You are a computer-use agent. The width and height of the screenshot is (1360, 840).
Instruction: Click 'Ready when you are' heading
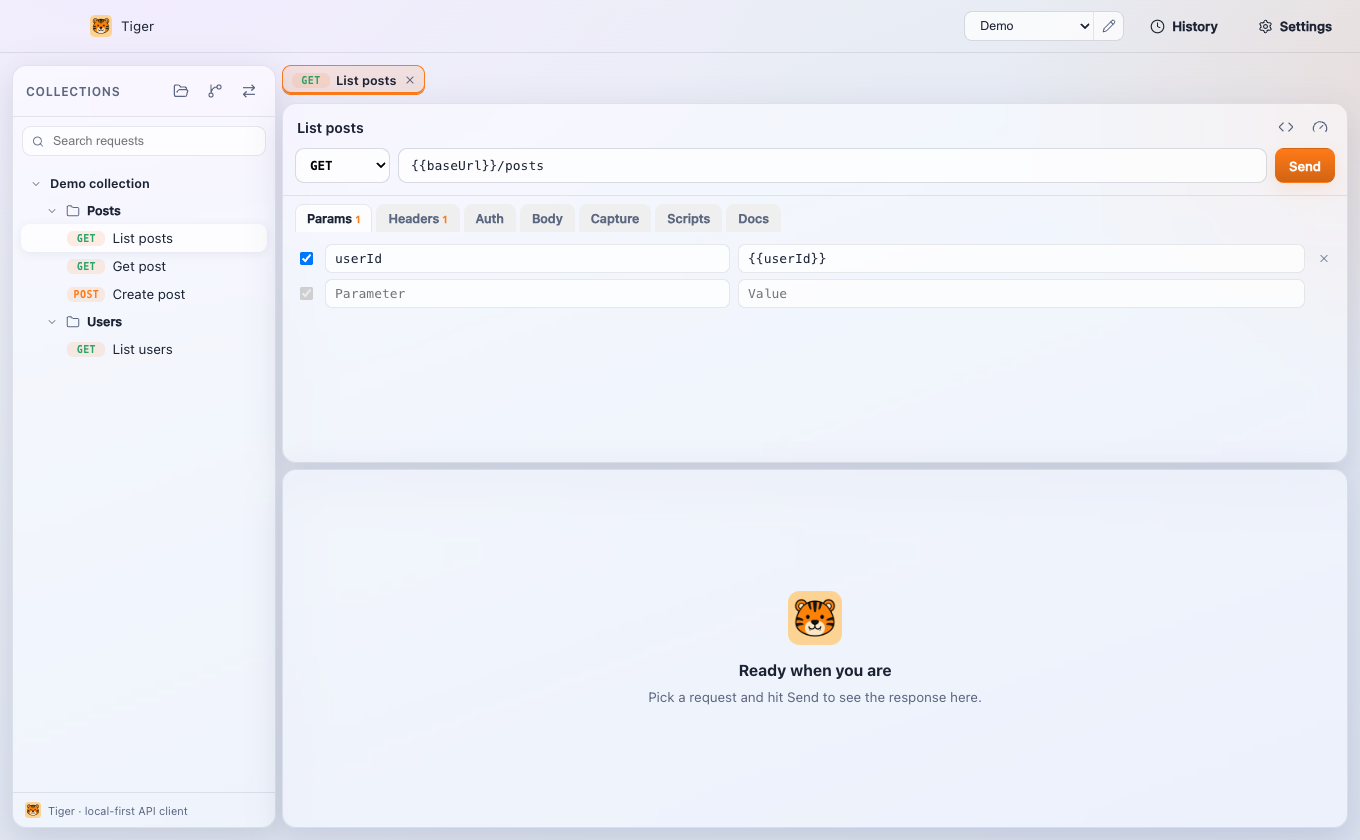point(815,671)
